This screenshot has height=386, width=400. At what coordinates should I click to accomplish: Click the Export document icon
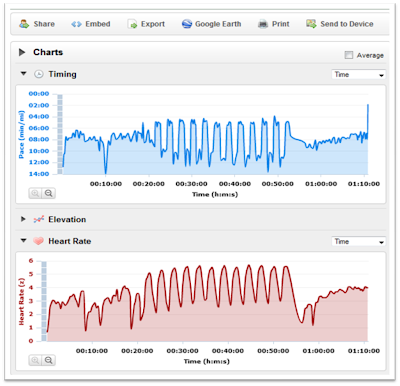(132, 24)
